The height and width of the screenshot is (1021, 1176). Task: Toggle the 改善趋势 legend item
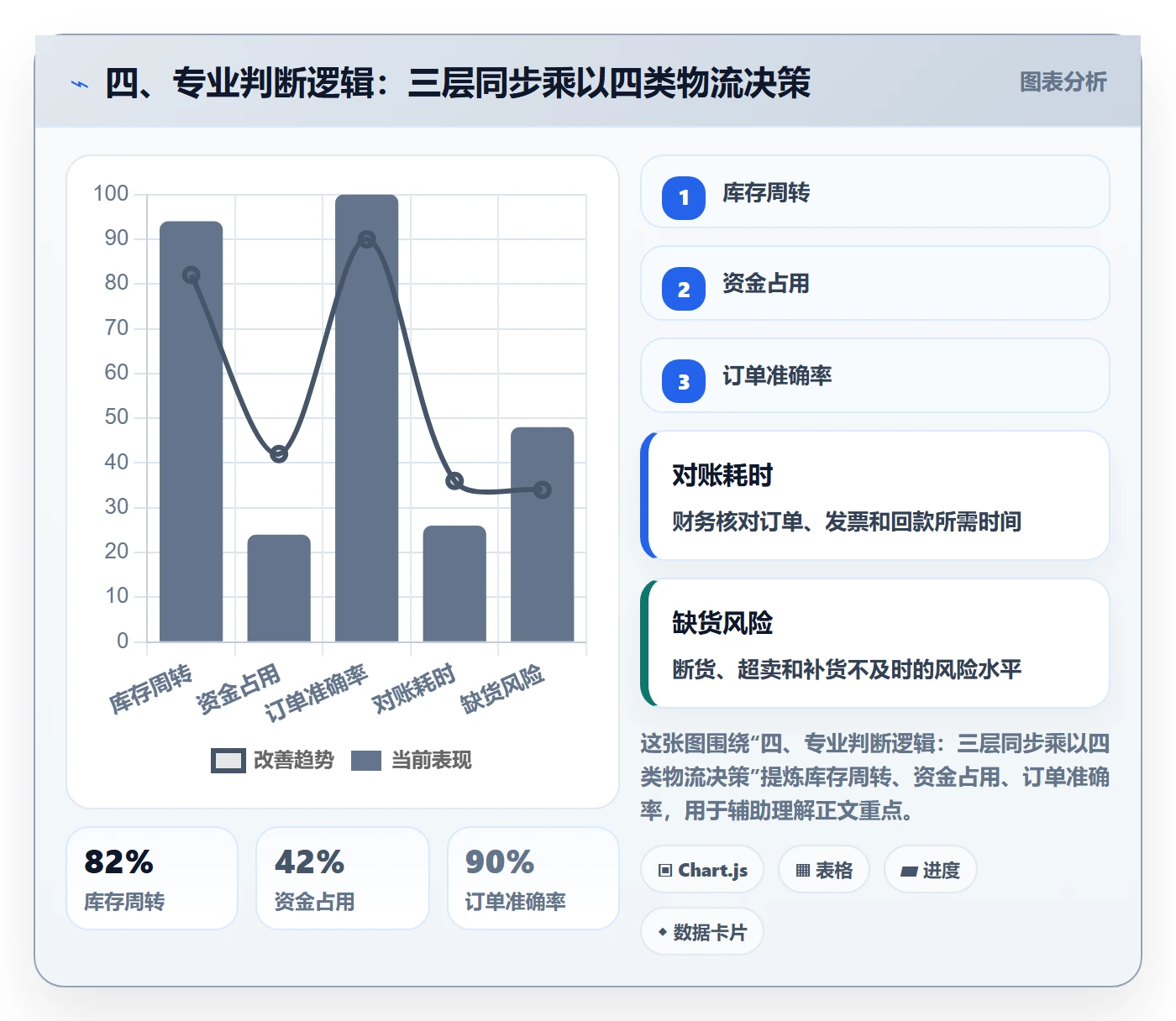pyautogui.click(x=272, y=760)
